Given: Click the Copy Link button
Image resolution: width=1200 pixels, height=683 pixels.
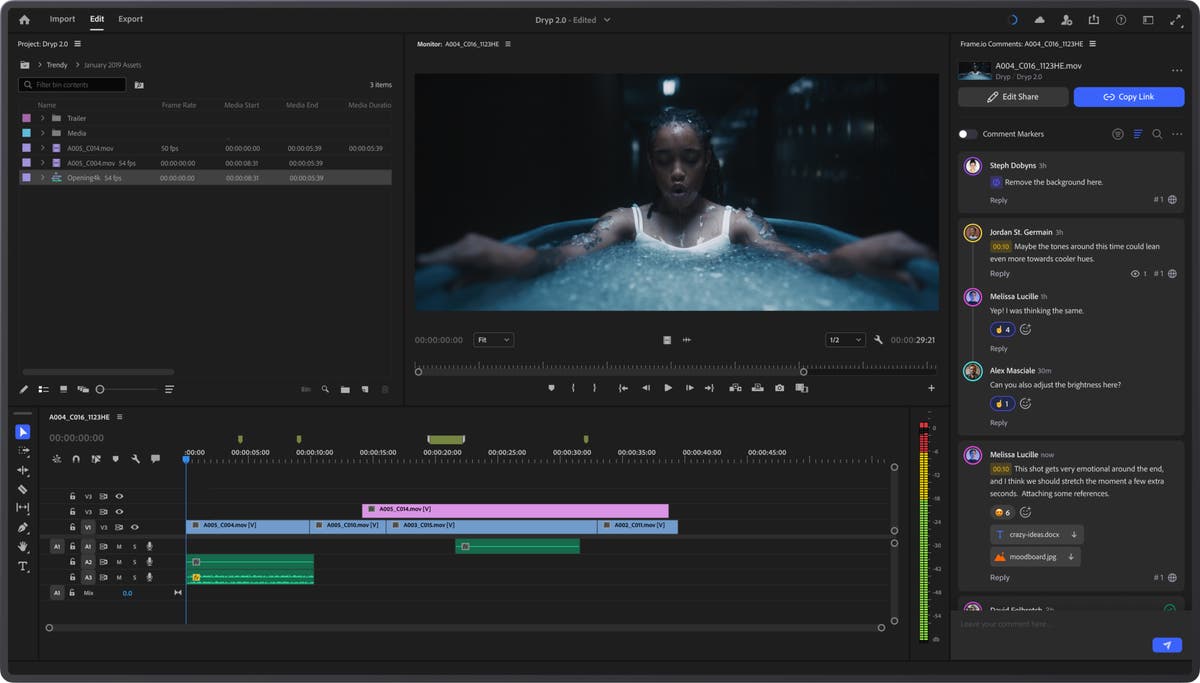Looking at the screenshot, I should [1128, 97].
